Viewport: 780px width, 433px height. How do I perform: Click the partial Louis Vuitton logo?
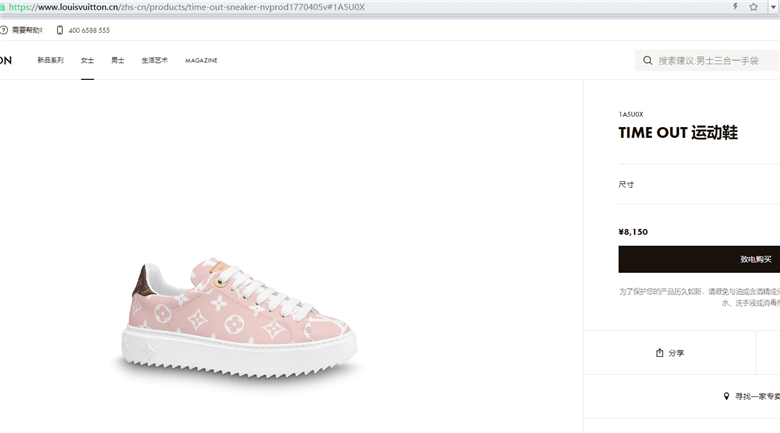click(5, 60)
